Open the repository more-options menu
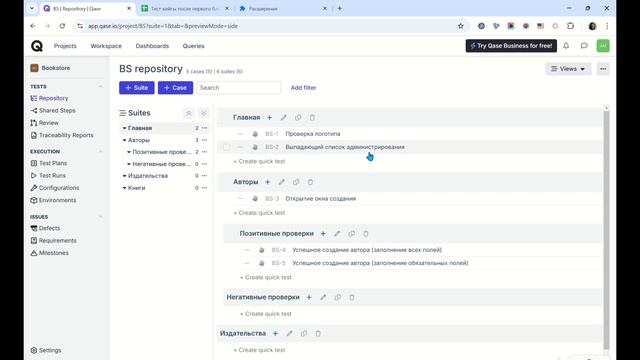Image resolution: width=640 pixels, height=360 pixels. tap(603, 69)
